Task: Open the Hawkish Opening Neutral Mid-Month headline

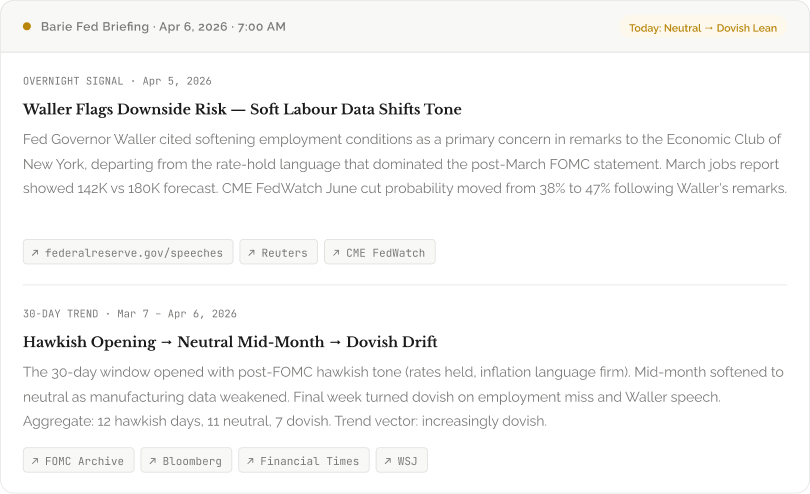Action: pos(230,342)
